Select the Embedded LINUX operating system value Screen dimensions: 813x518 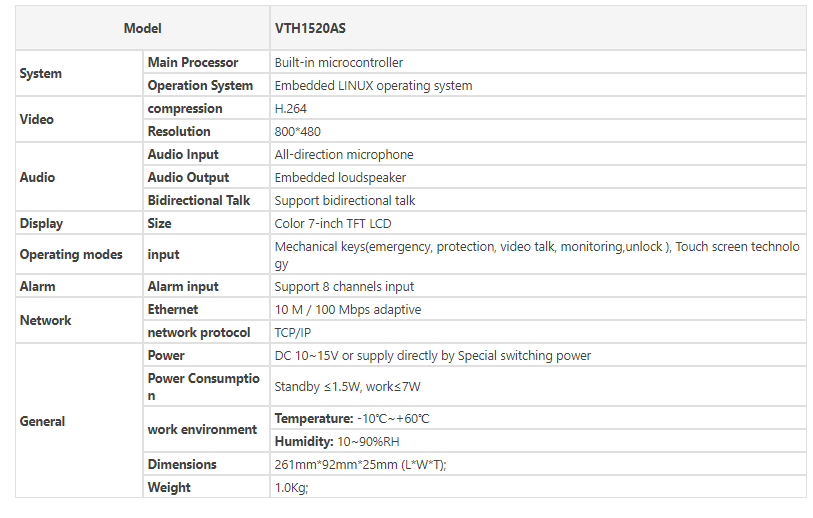pos(538,86)
